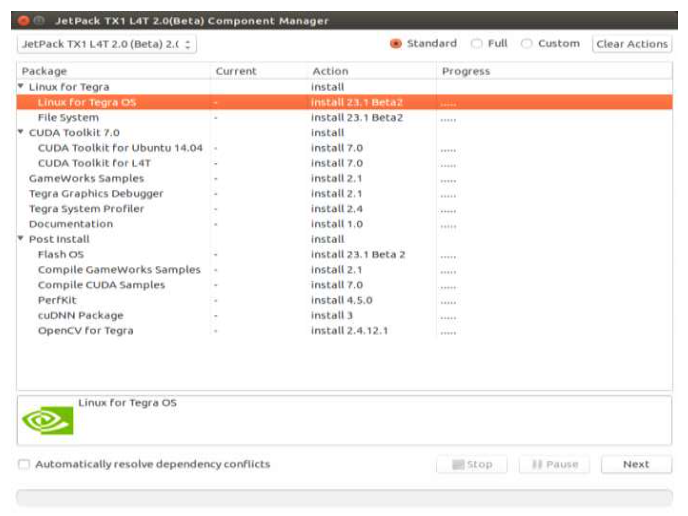Click the install action for Post Install group
Viewport: 688px width, 516px height.
[327, 239]
